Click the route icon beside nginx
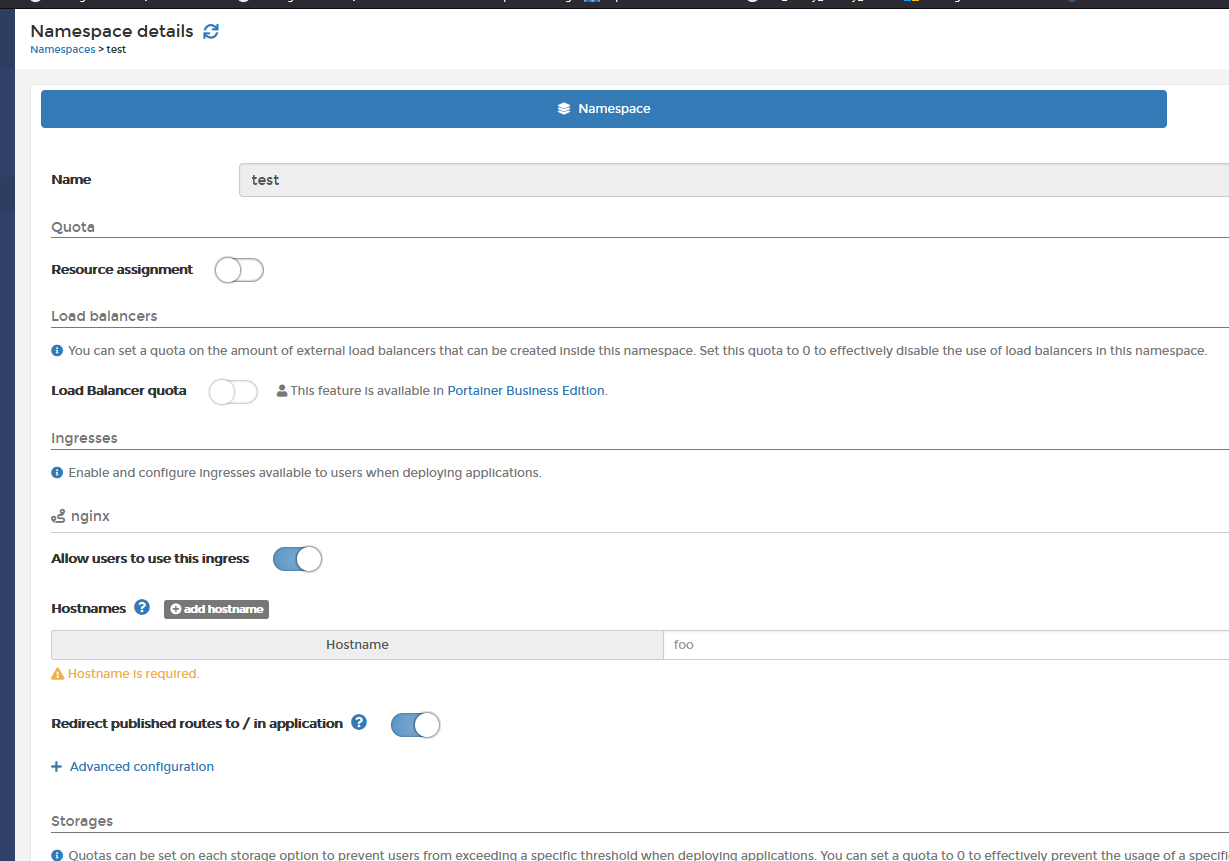The image size is (1229, 861). pyautogui.click(x=58, y=515)
